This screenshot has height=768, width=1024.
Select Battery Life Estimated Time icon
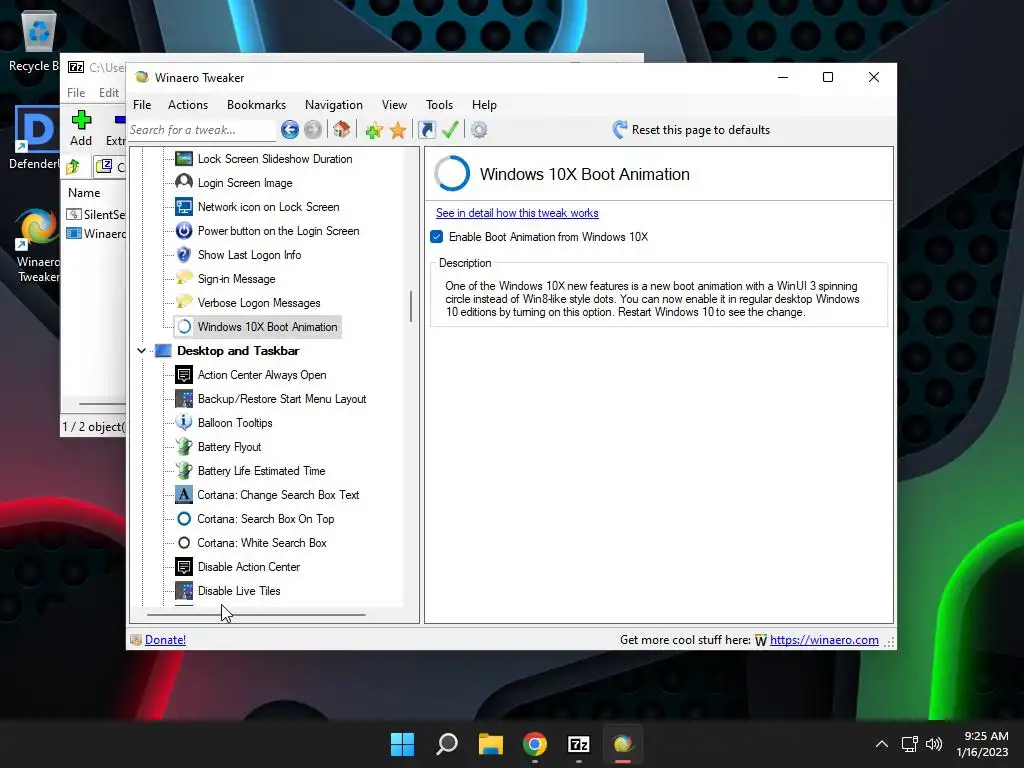(x=184, y=471)
